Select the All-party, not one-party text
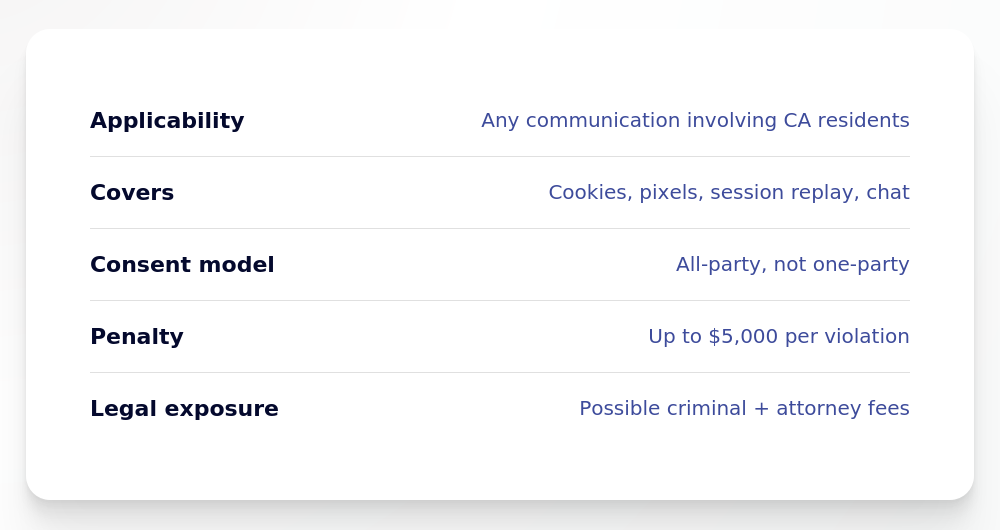 coord(793,265)
